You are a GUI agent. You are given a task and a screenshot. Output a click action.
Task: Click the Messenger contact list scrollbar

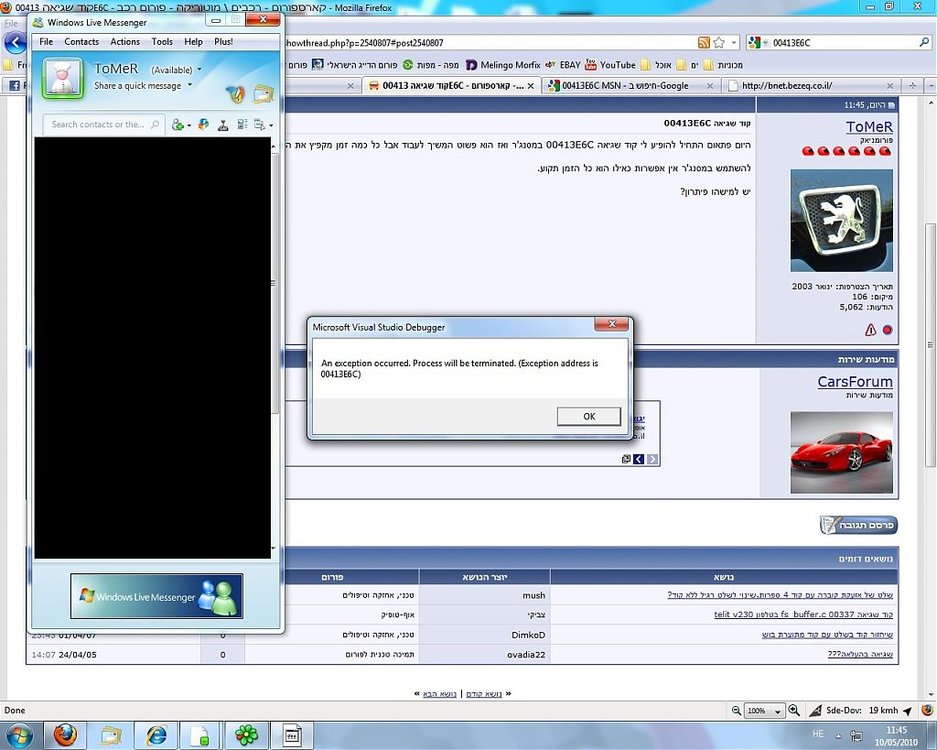pyautogui.click(x=274, y=345)
